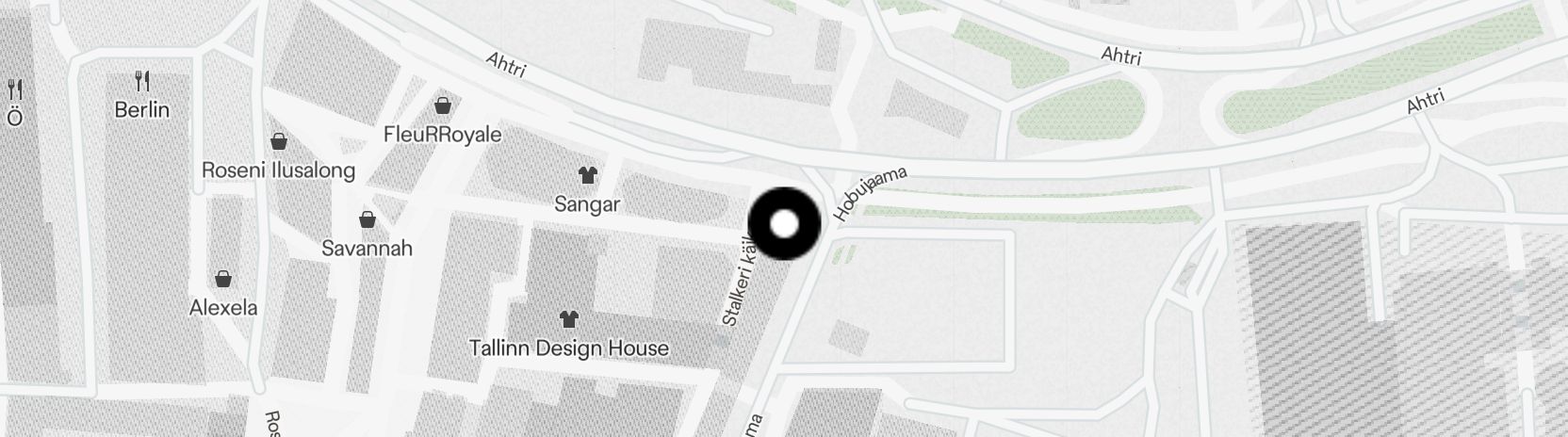
Task: Click the rightmost Ahtri road label
Action: (x=1426, y=102)
